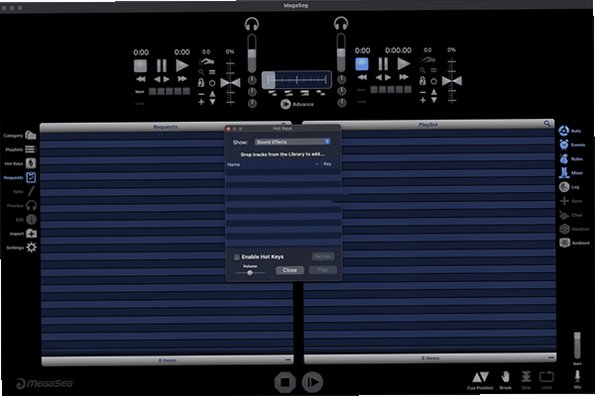595x396 pixels.
Task: Click the Save plus icon
Action: click(564, 201)
